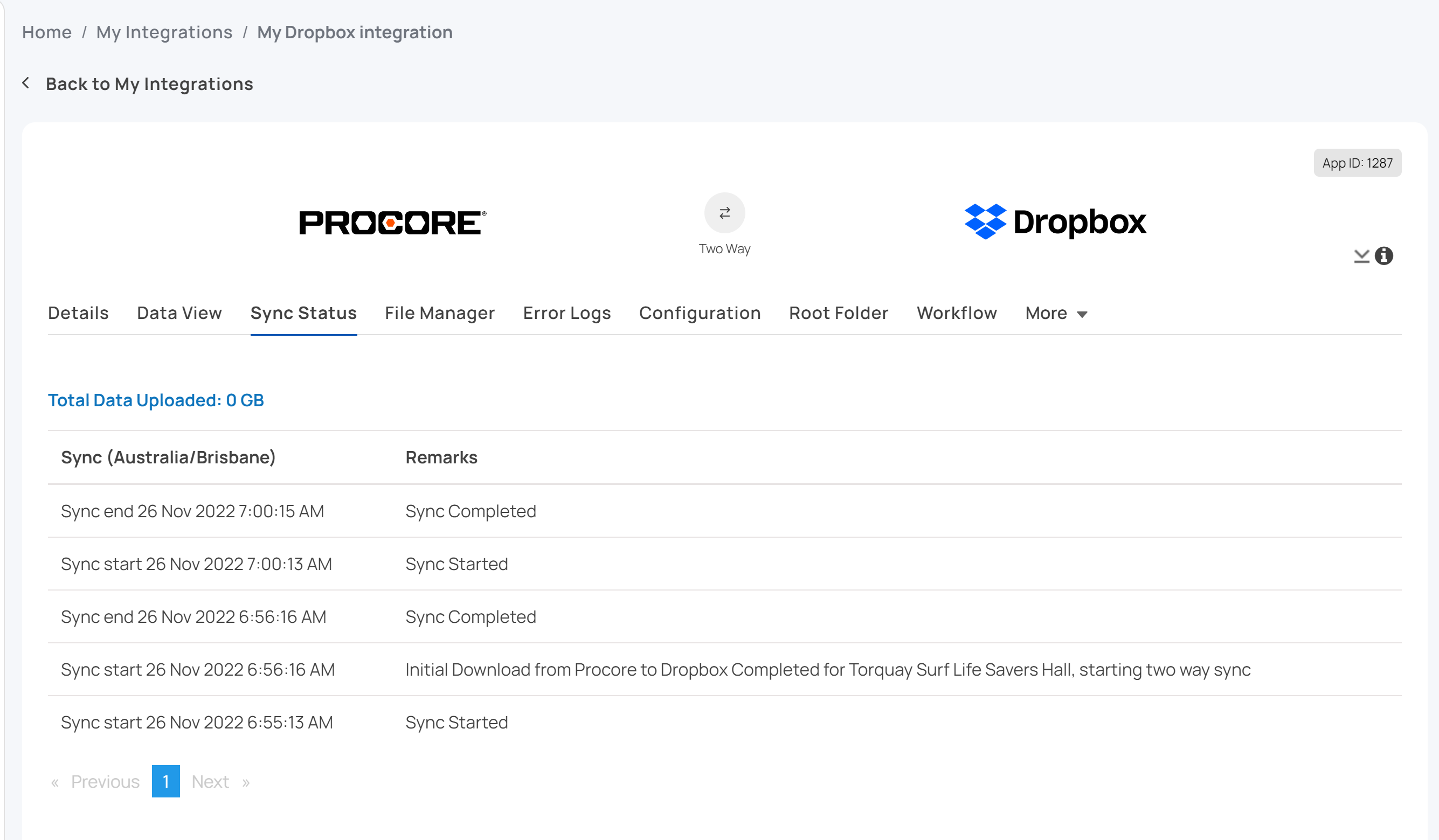Click the Dropbox logo

(1055, 221)
